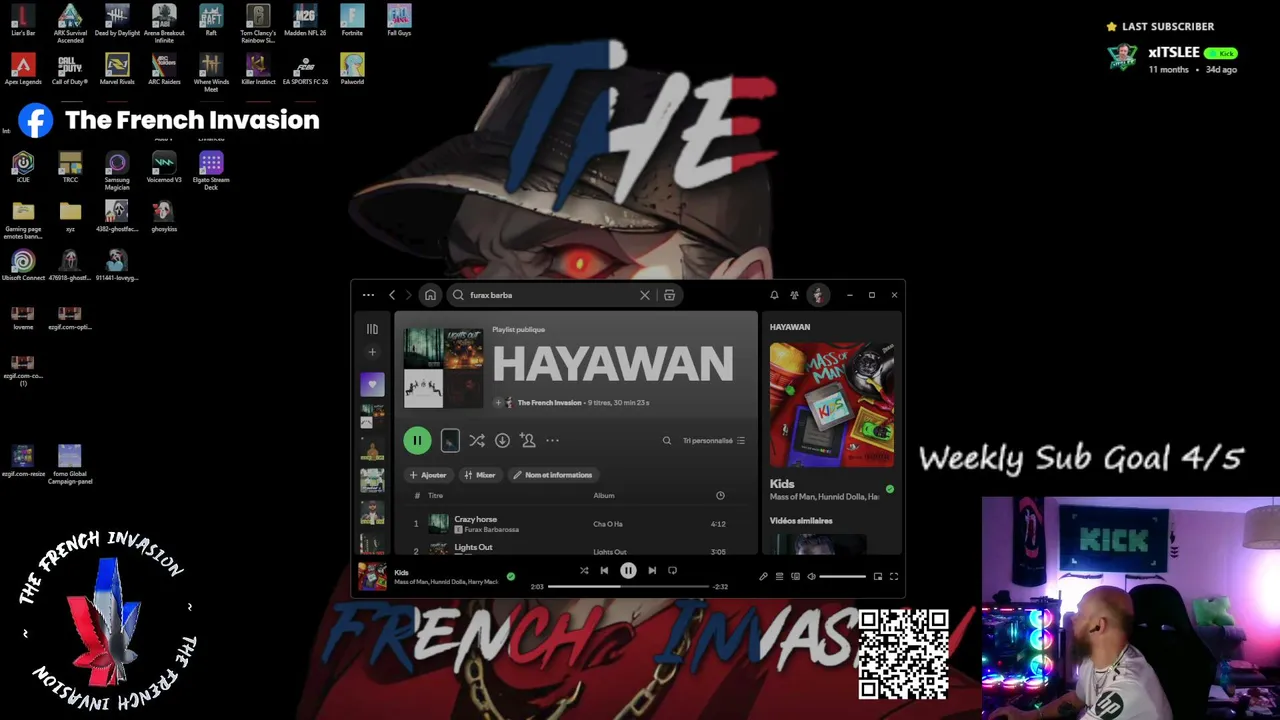1280x720 pixels.
Task: Skip to the next track
Action: [652, 571]
